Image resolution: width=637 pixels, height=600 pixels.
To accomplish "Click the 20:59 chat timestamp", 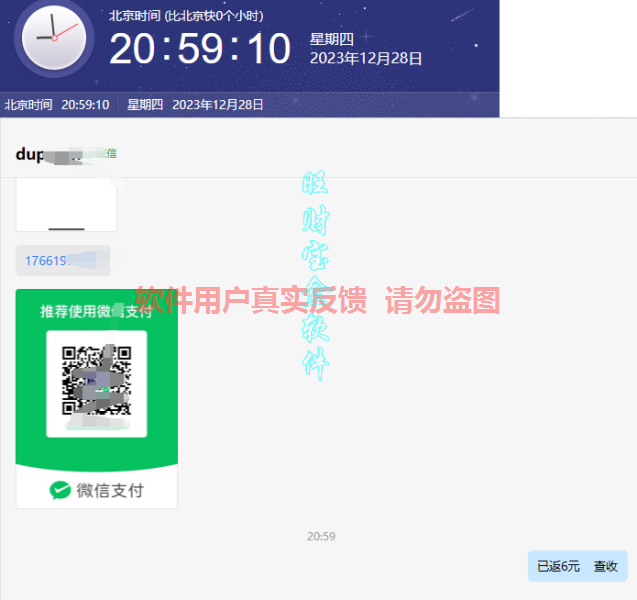I will point(321,536).
